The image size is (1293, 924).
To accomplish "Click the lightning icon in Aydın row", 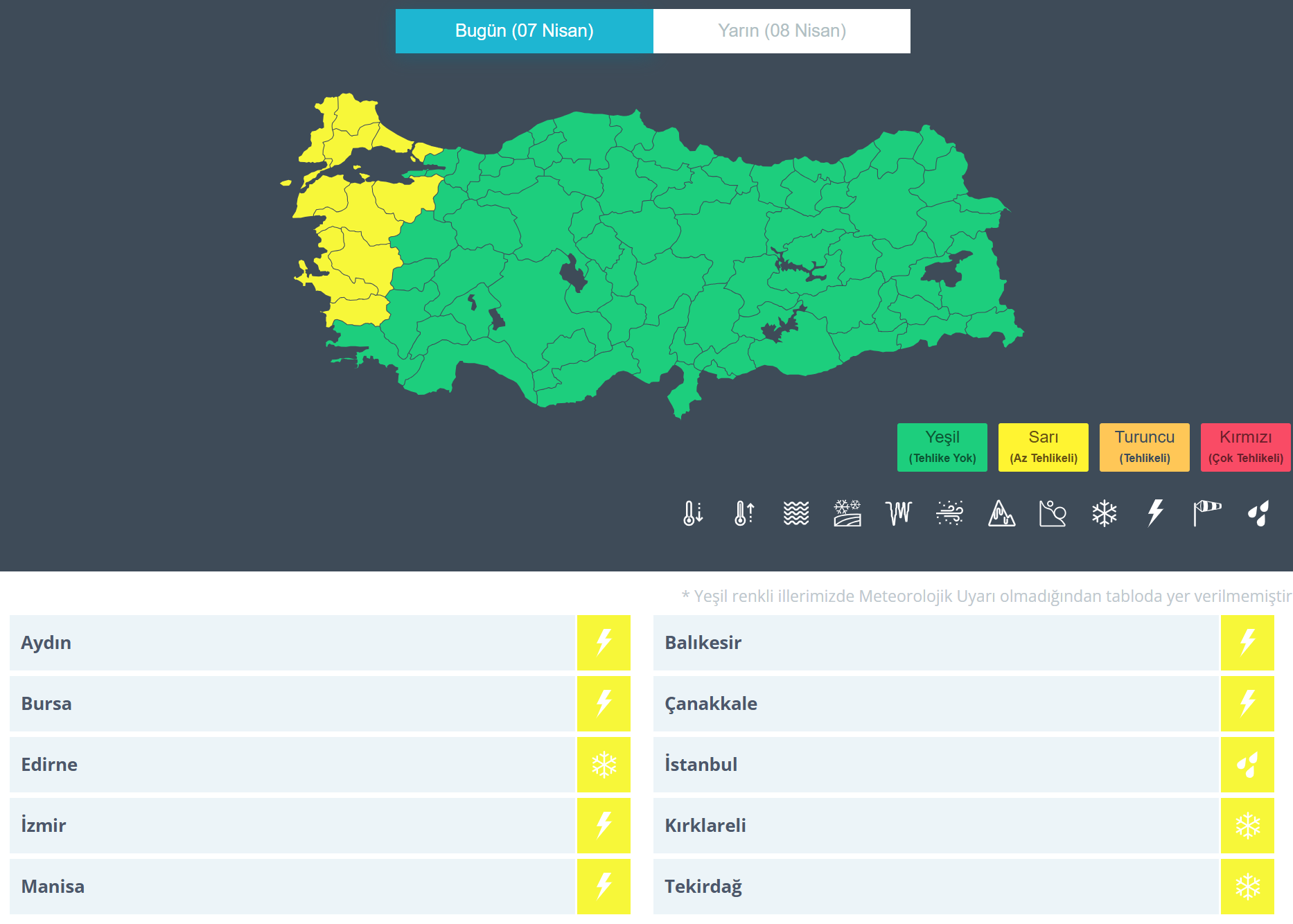I will [604, 643].
